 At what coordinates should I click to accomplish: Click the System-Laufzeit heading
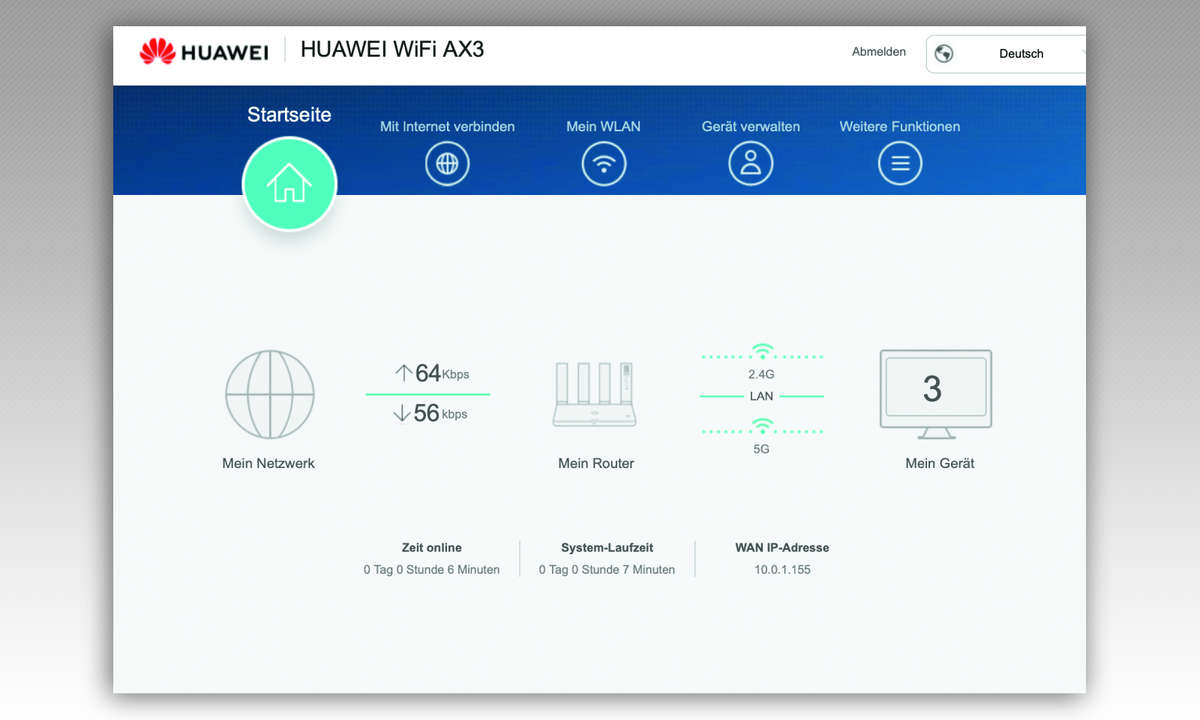[x=607, y=548]
